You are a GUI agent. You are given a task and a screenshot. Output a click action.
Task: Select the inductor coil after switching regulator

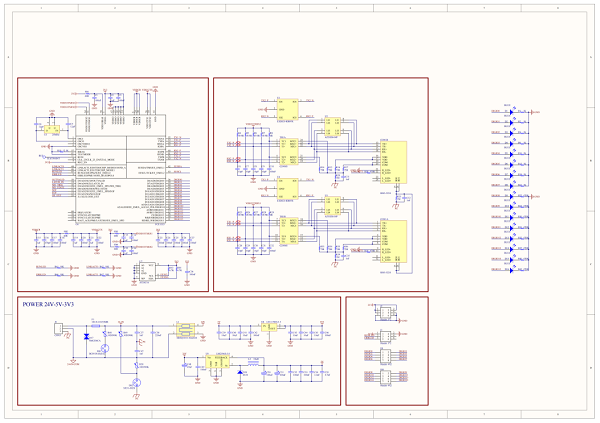tap(253, 364)
